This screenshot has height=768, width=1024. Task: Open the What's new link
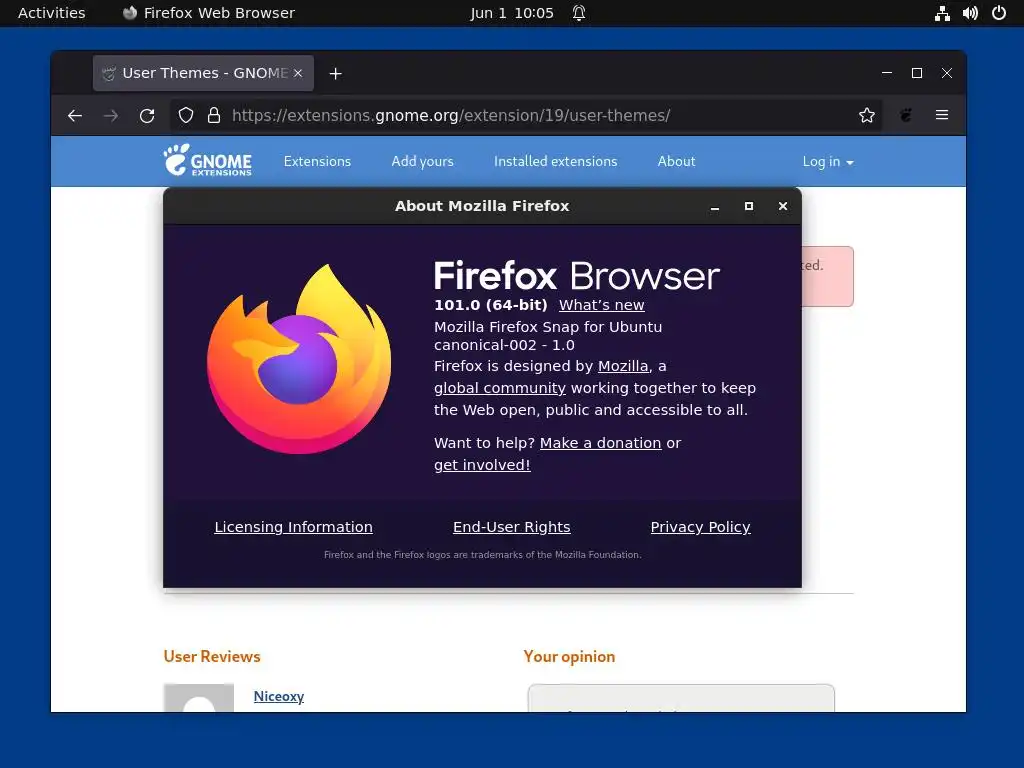[x=601, y=305]
